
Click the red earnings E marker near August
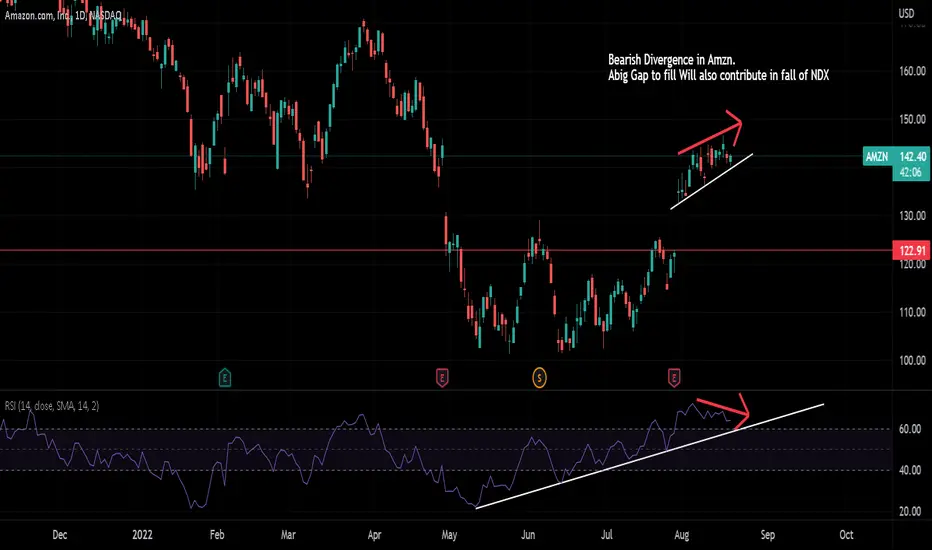[x=673, y=378]
